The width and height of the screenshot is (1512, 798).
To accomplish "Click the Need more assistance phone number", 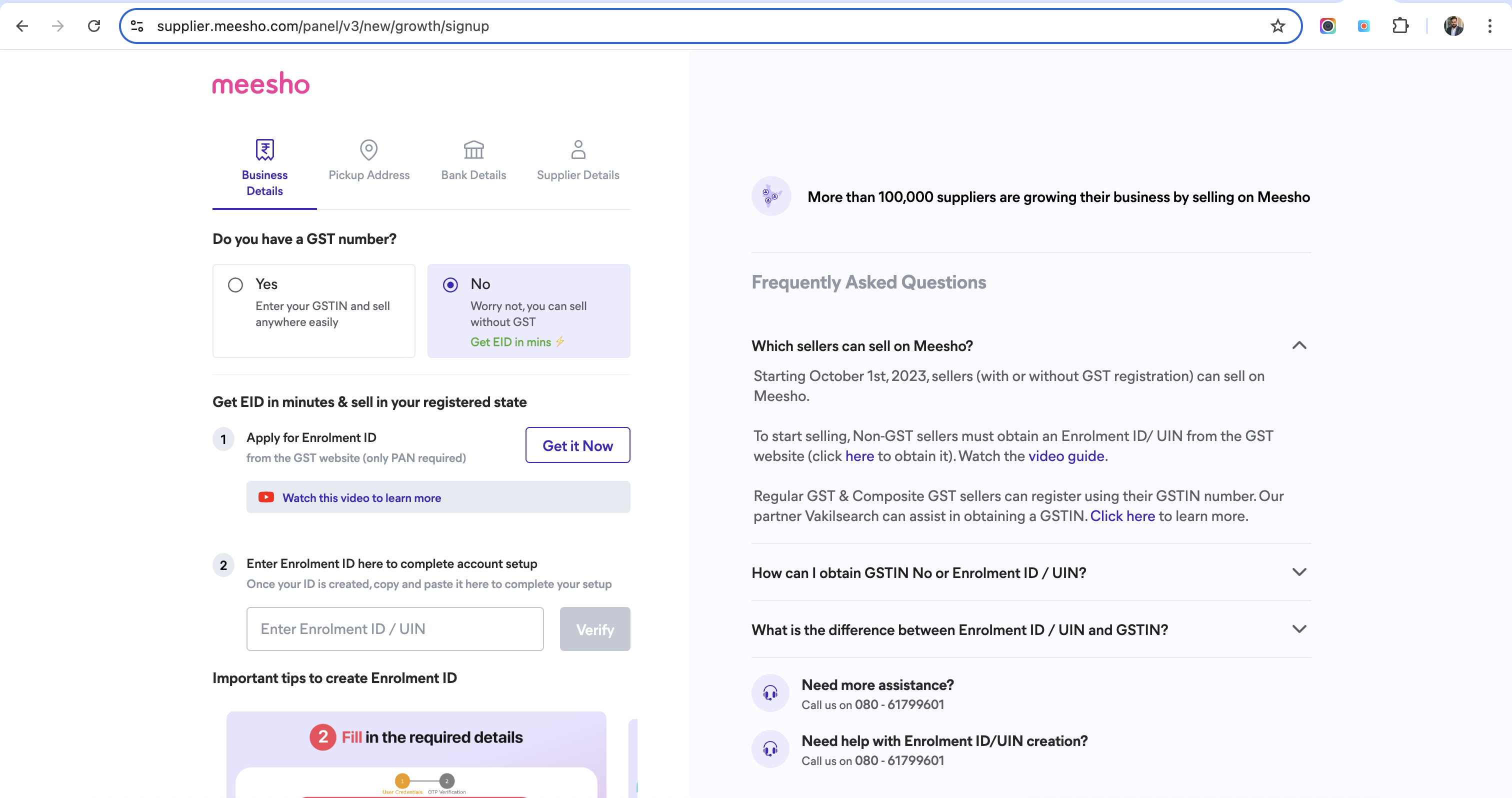I will pyautogui.click(x=899, y=704).
